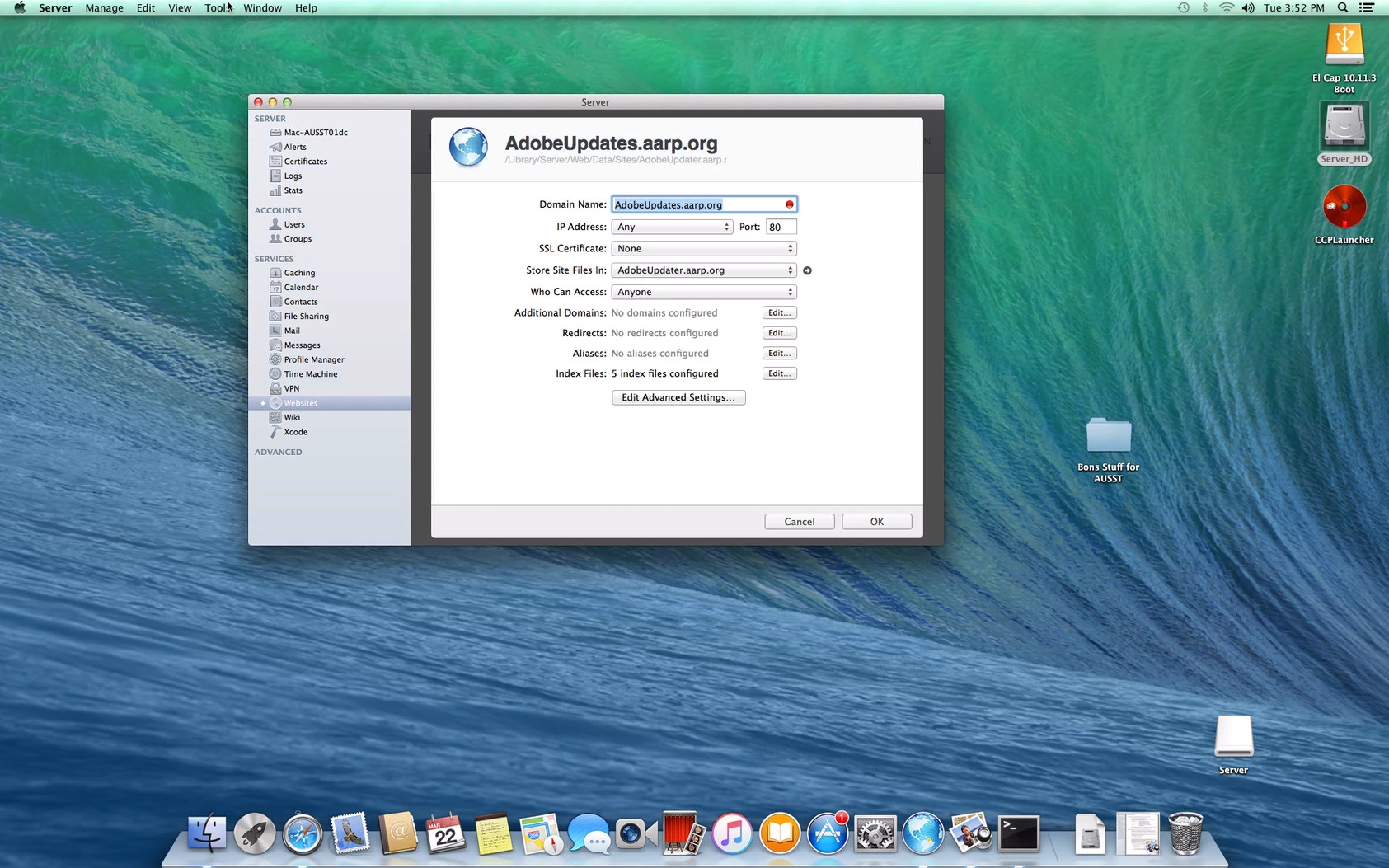Open the Edit menu
This screenshot has width=1389, height=868.
tap(146, 8)
